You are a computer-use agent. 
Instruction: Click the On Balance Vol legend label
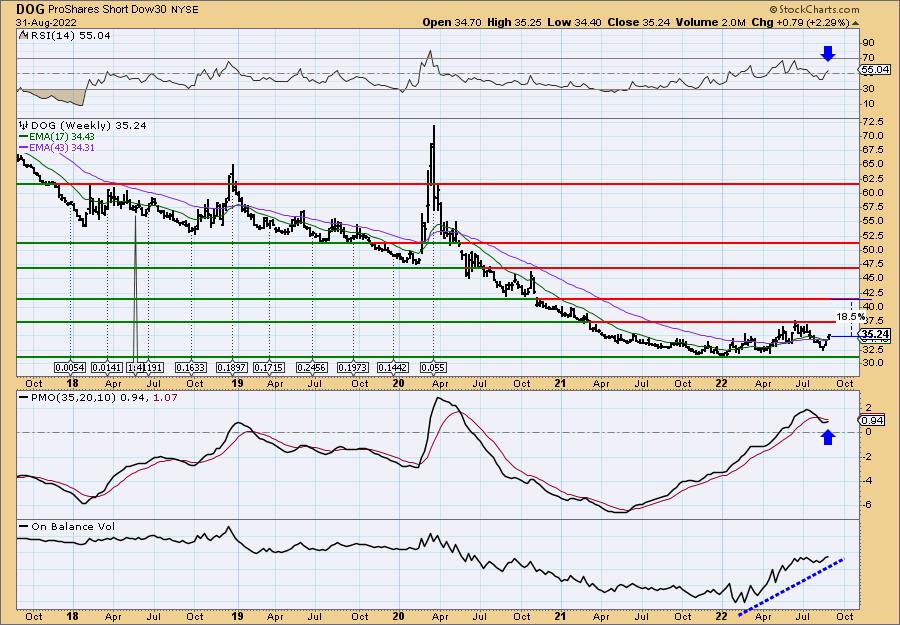click(72, 526)
